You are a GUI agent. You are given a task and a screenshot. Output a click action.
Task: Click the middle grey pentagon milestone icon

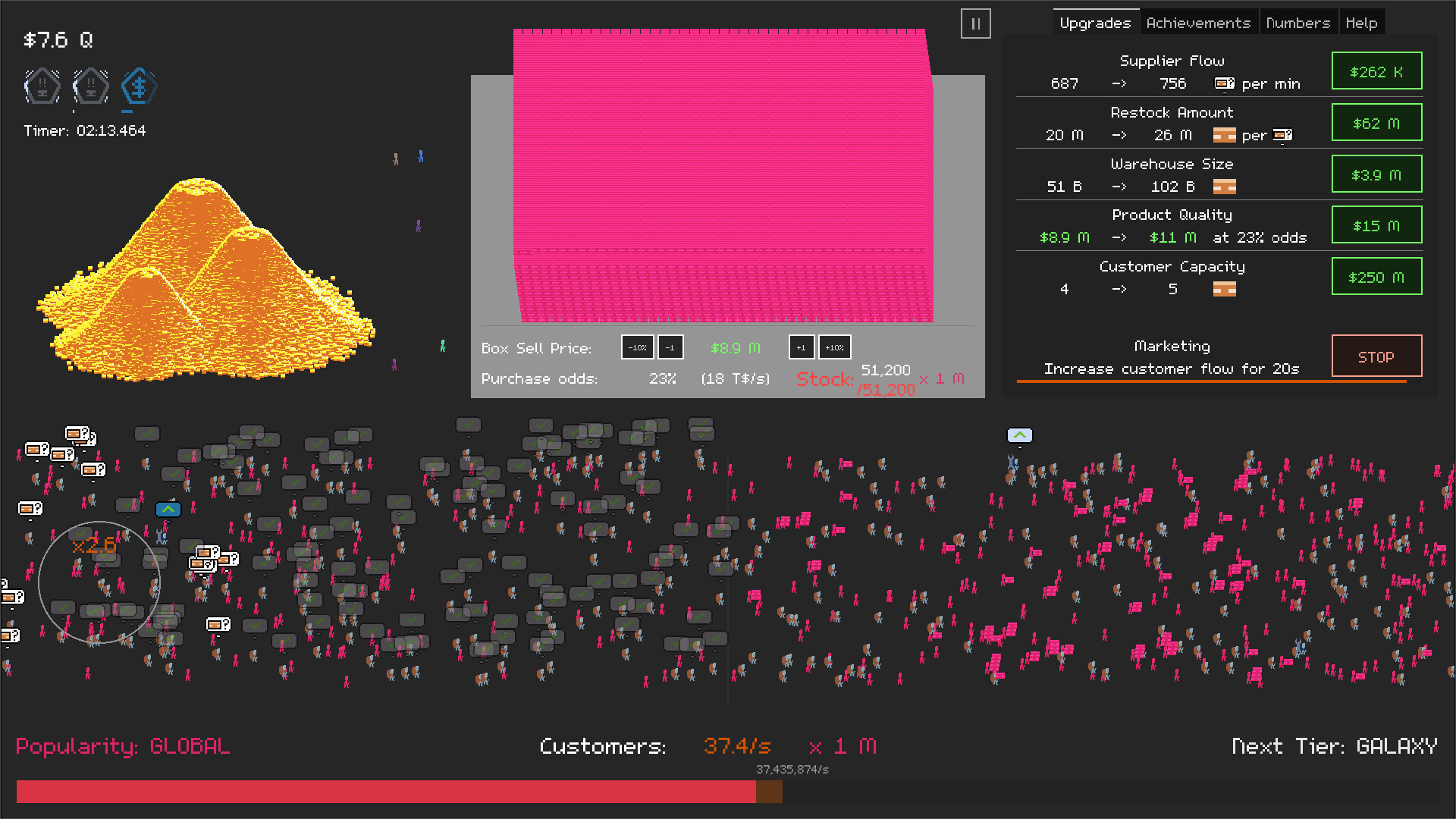coord(90,86)
